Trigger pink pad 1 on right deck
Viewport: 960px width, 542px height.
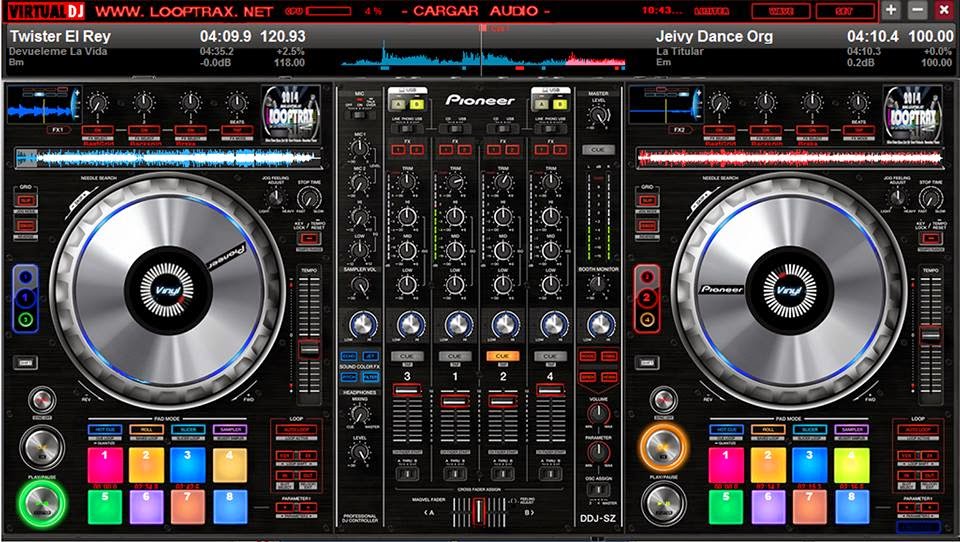[726, 465]
